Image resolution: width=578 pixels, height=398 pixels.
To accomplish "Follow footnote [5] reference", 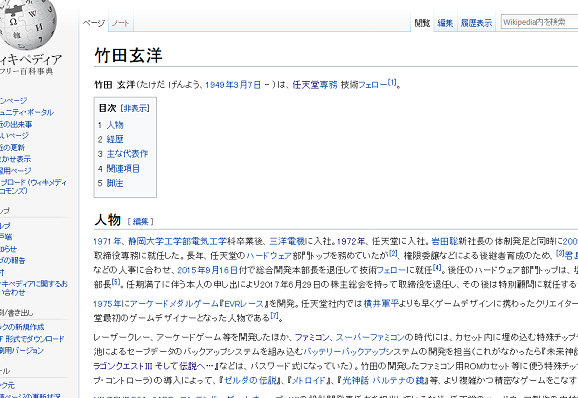I will coord(116,282).
